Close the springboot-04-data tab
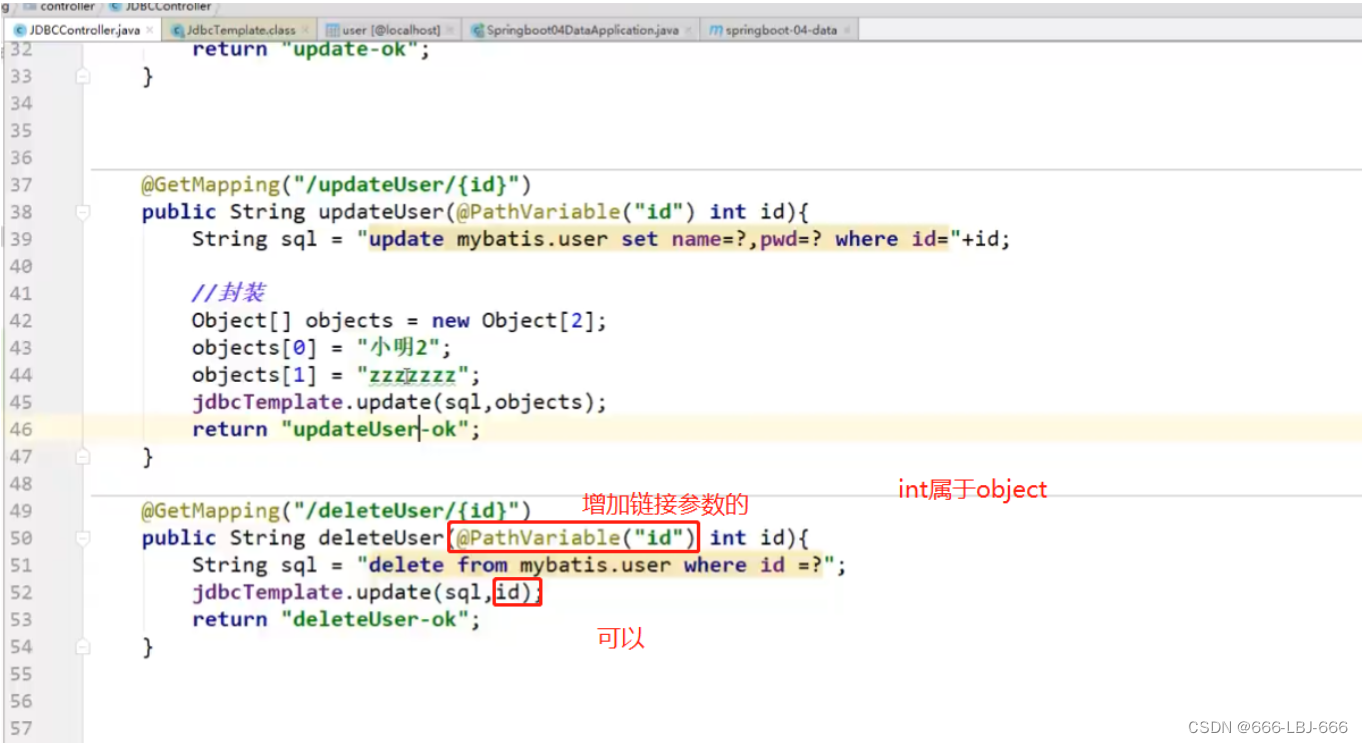Screen dimensions: 1363x743 pyautogui.click(x=847, y=30)
